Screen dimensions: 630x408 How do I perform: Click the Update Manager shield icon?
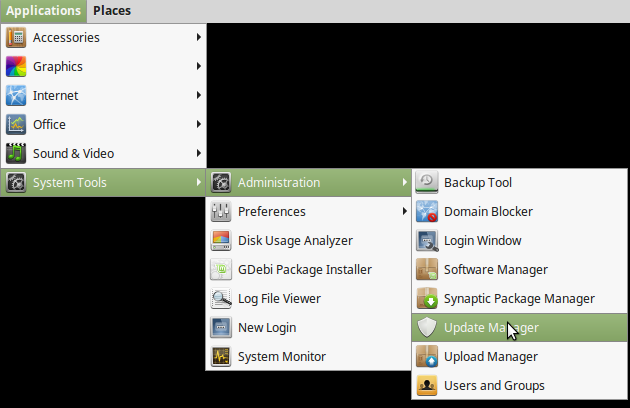pos(427,327)
